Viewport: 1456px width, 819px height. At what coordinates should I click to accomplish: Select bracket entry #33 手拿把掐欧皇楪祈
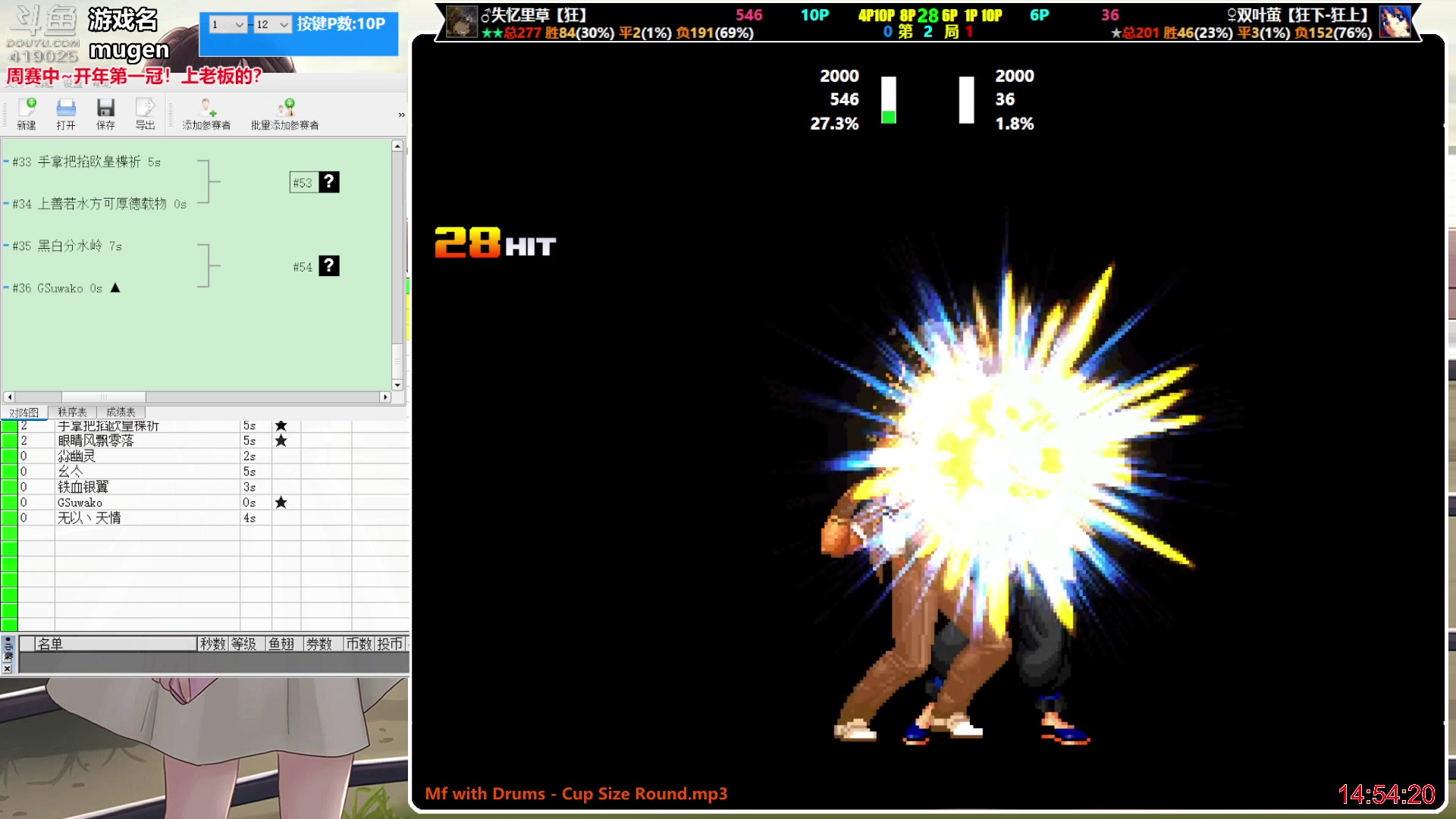click(x=86, y=162)
